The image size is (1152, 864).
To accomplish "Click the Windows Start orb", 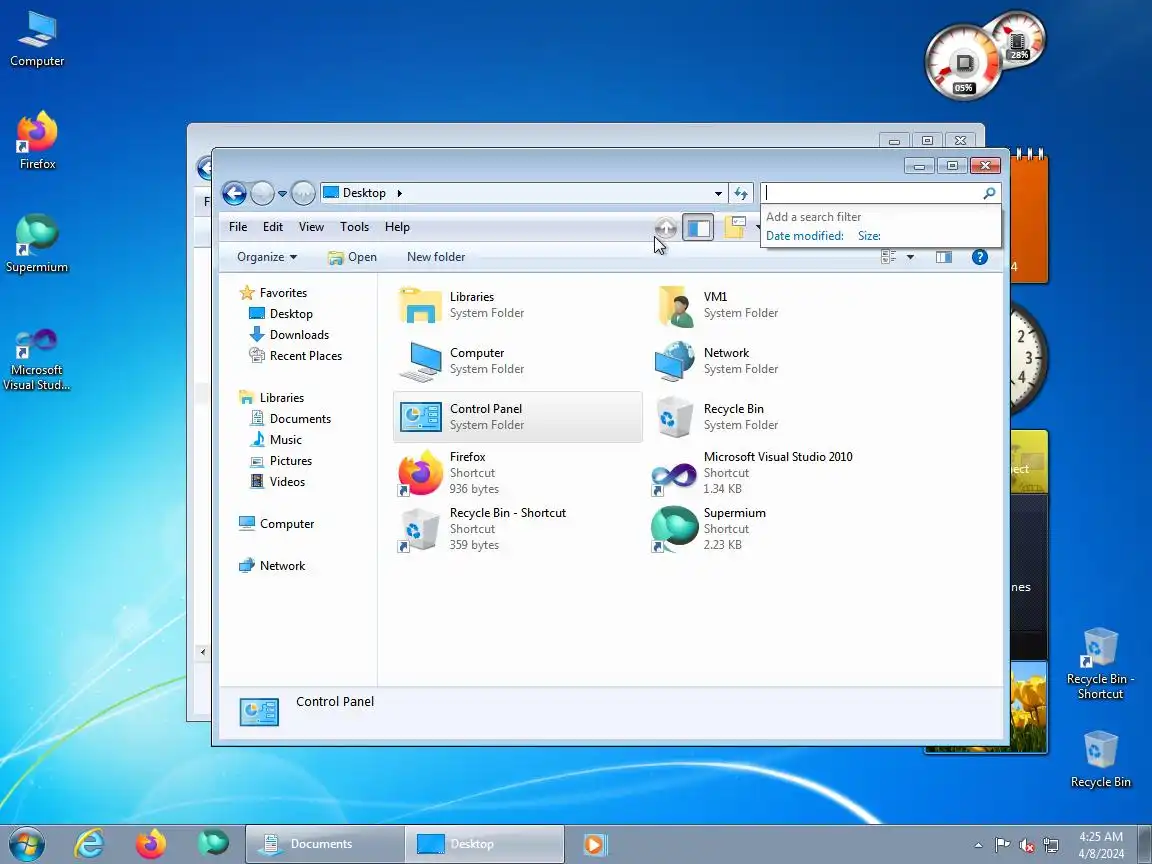I will point(26,844).
